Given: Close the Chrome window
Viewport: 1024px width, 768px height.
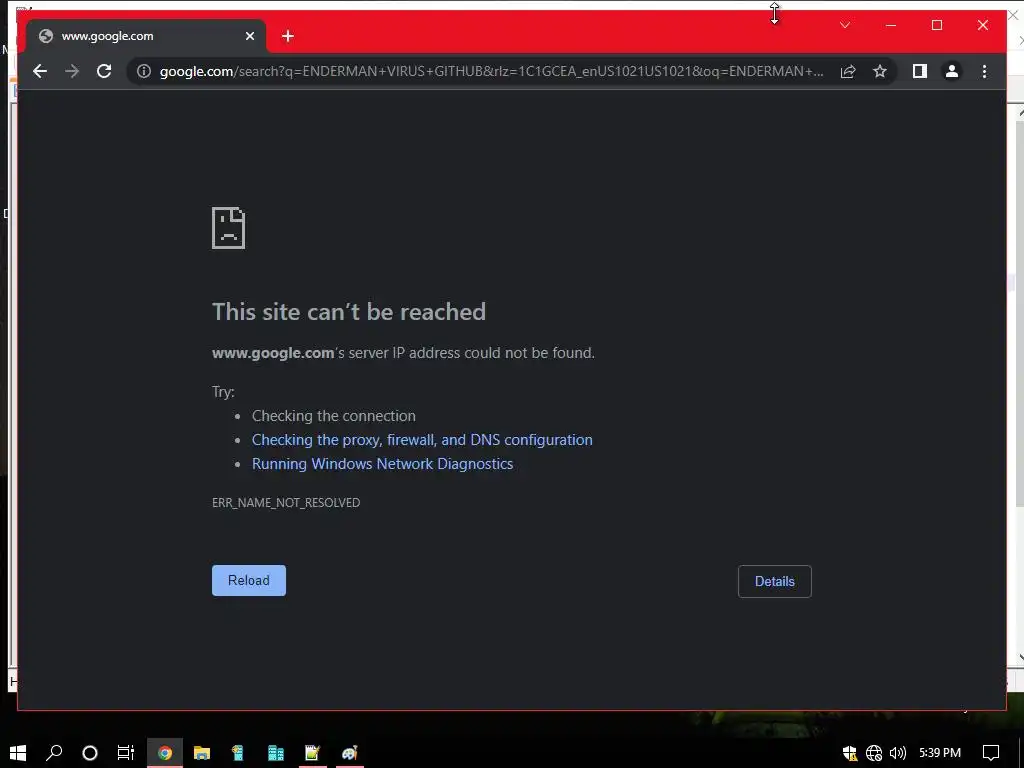Looking at the screenshot, I should 982,25.
